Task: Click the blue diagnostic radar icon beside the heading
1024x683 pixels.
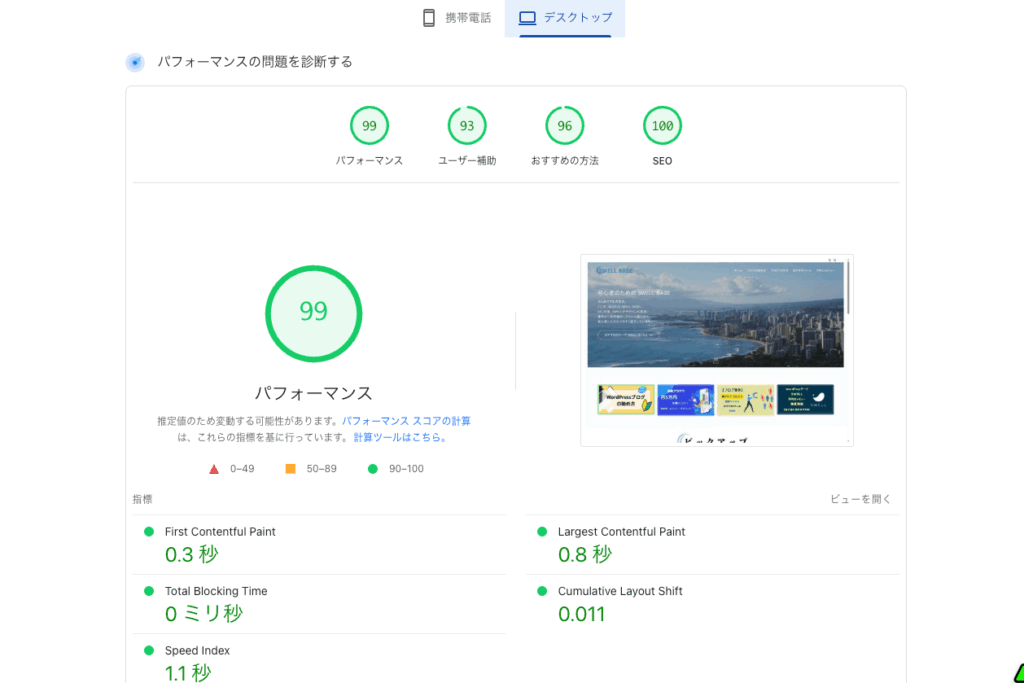Action: point(135,61)
